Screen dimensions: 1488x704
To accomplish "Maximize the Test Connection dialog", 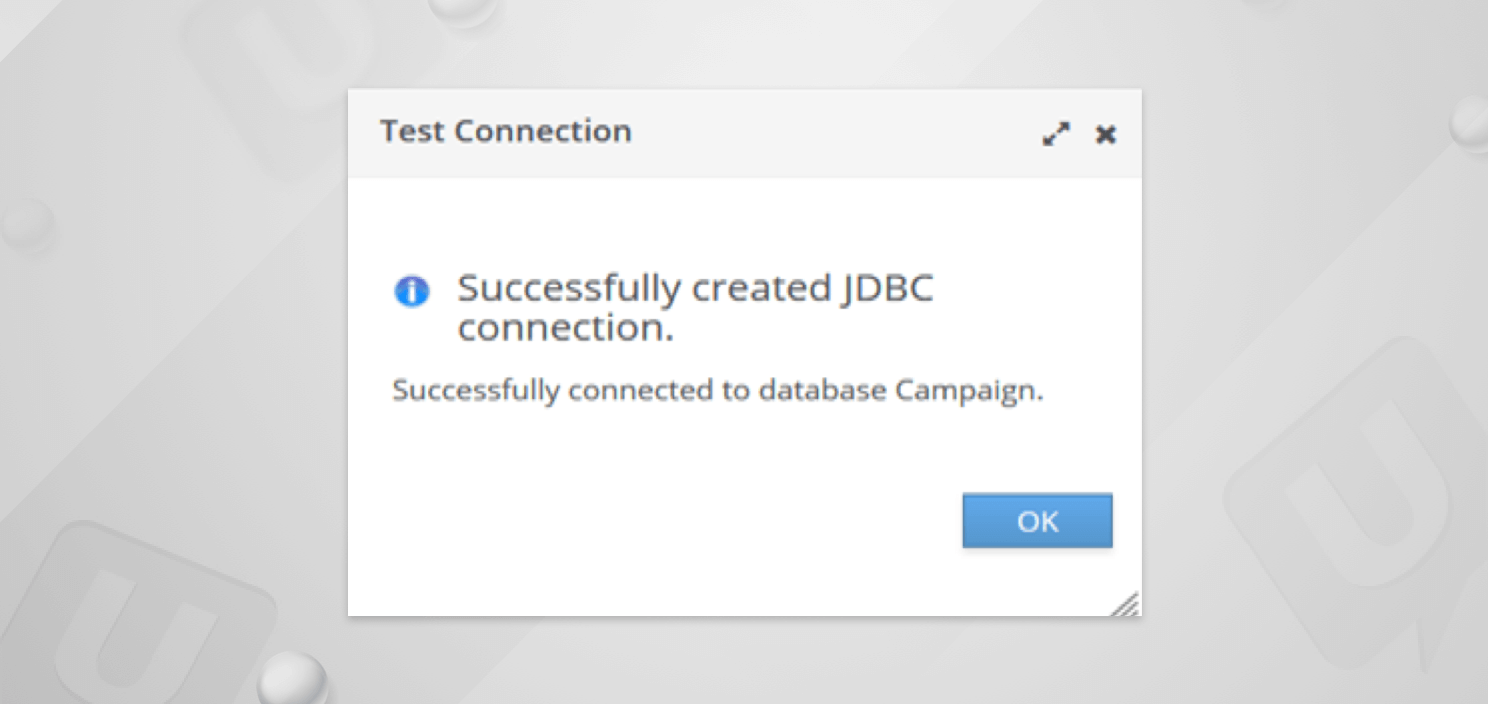I will point(1056,134).
